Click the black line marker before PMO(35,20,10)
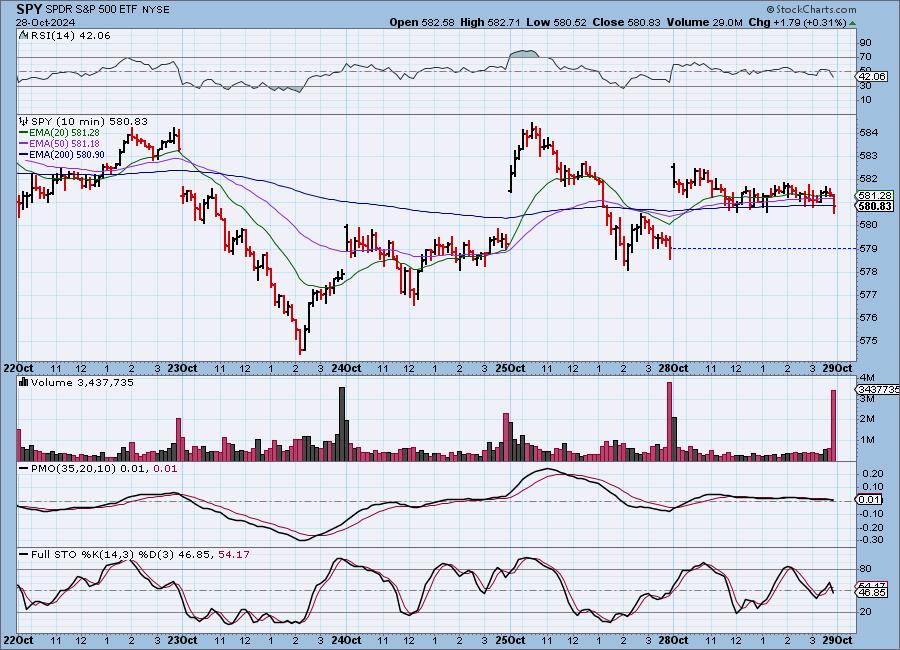The height and width of the screenshot is (650, 900). (x=24, y=469)
